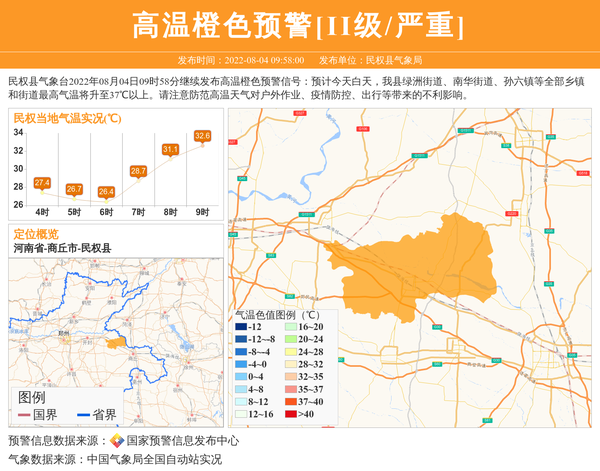This screenshot has width=600, height=471.
Task: Select the 16~20 light green color swatch
Action: 289,327
